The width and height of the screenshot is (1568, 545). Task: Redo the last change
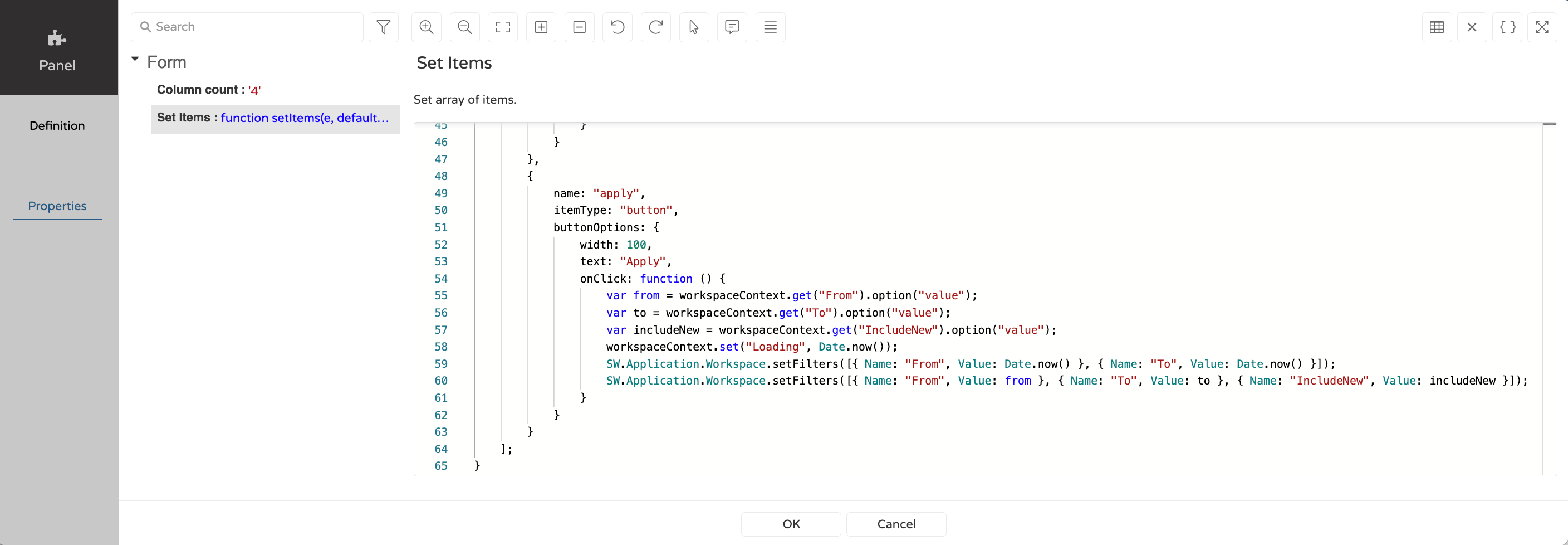pos(655,27)
